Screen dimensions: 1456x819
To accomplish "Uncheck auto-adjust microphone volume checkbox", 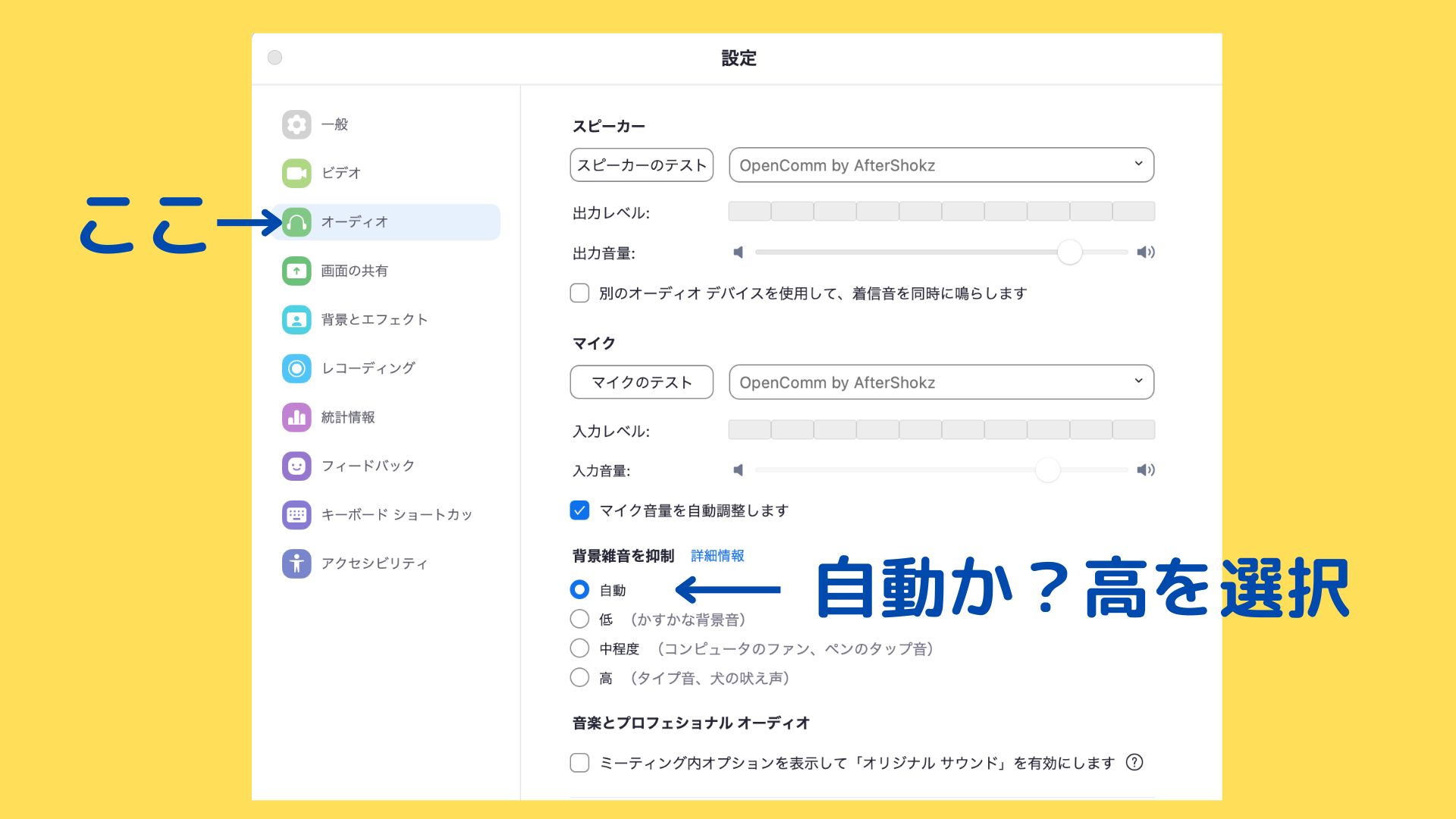I will tap(579, 510).
